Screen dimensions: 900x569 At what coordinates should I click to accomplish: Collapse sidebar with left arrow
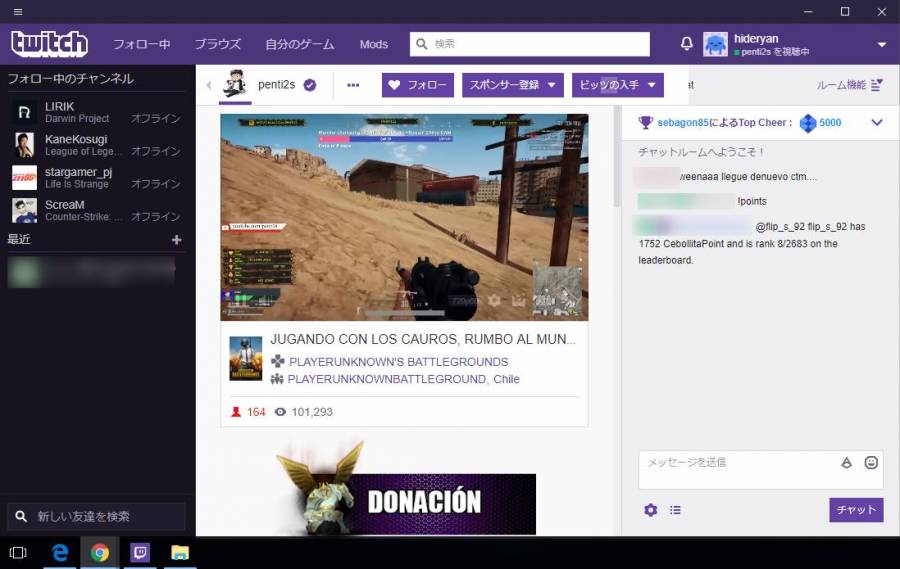[x=208, y=85]
